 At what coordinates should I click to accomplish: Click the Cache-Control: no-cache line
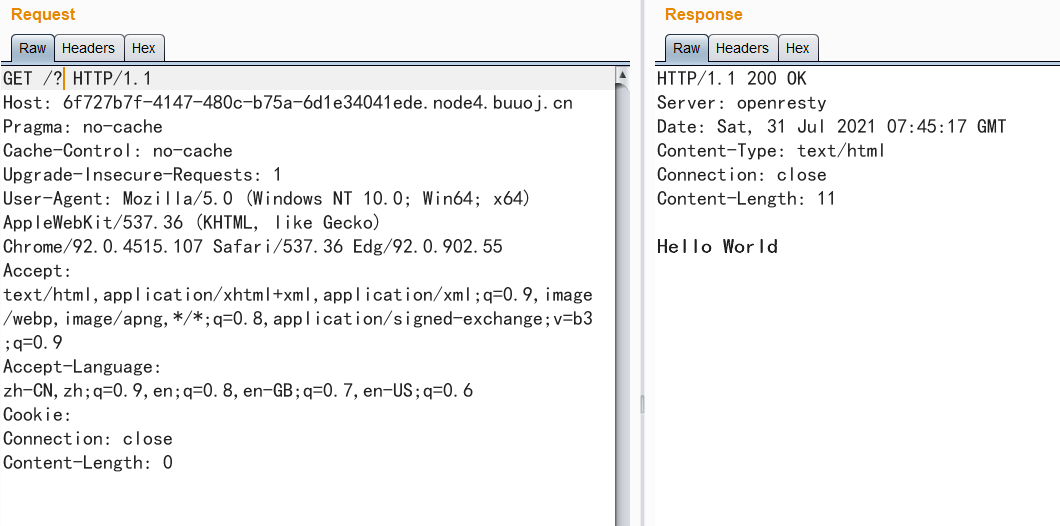click(118, 151)
